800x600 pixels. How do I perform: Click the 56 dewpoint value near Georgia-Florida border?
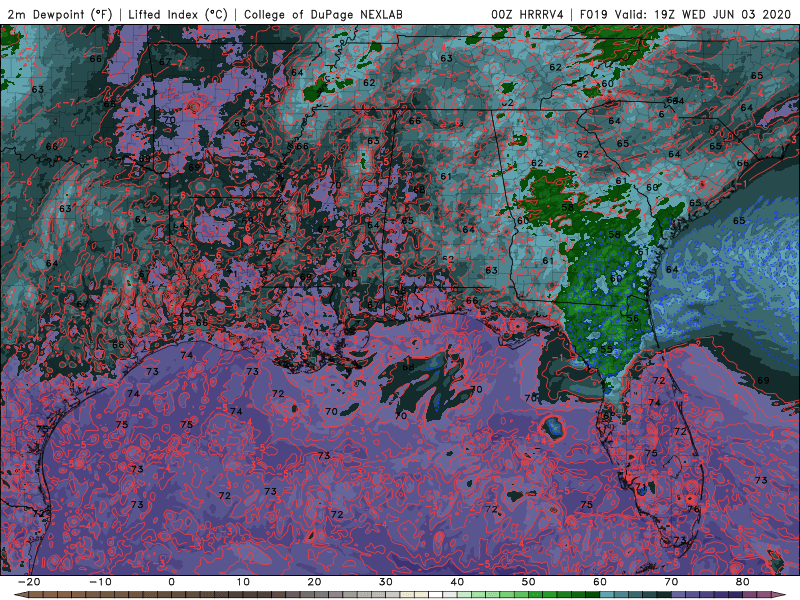click(633, 318)
